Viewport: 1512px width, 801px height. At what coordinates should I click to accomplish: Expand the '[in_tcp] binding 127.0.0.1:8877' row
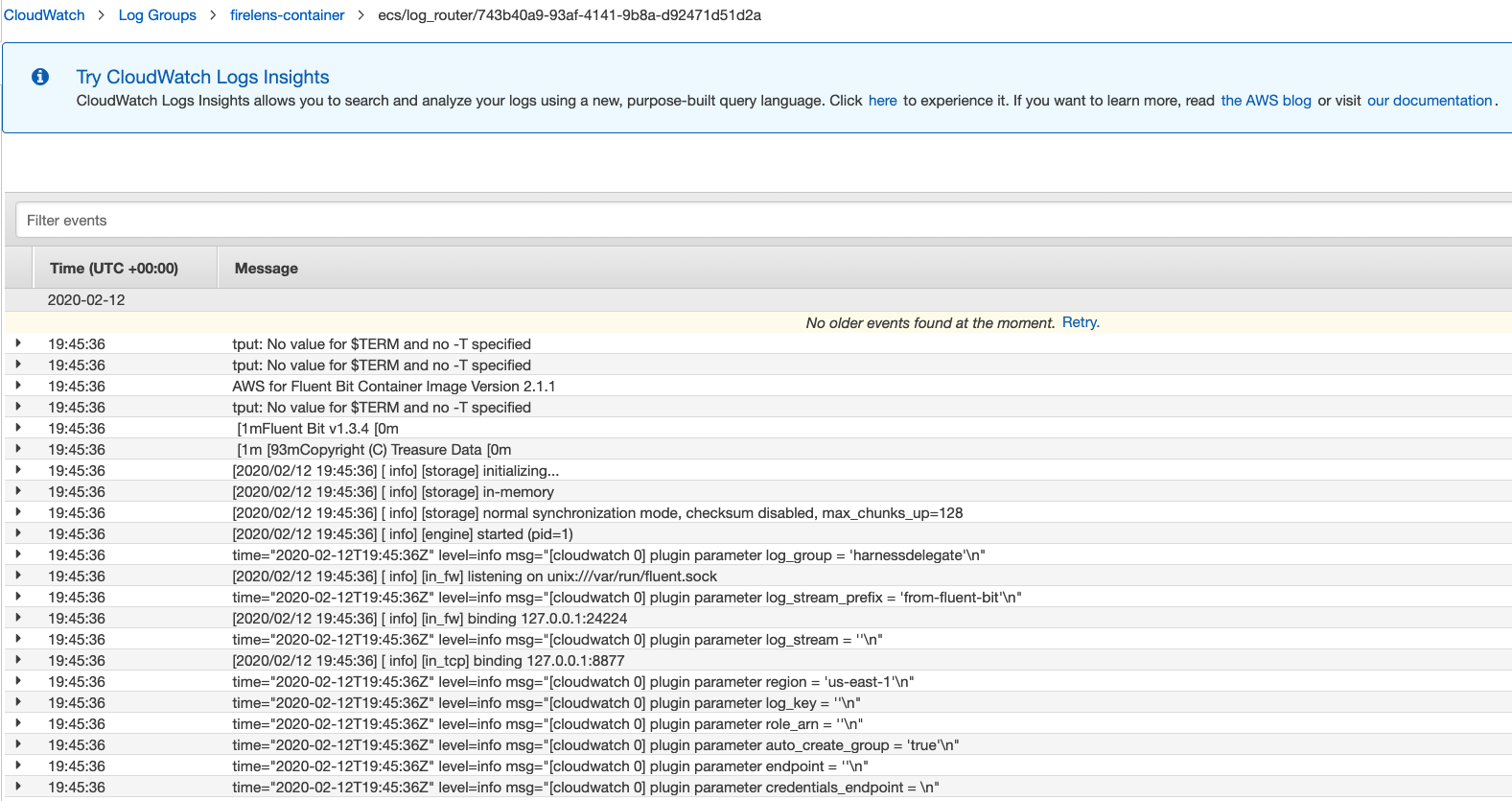click(x=17, y=660)
